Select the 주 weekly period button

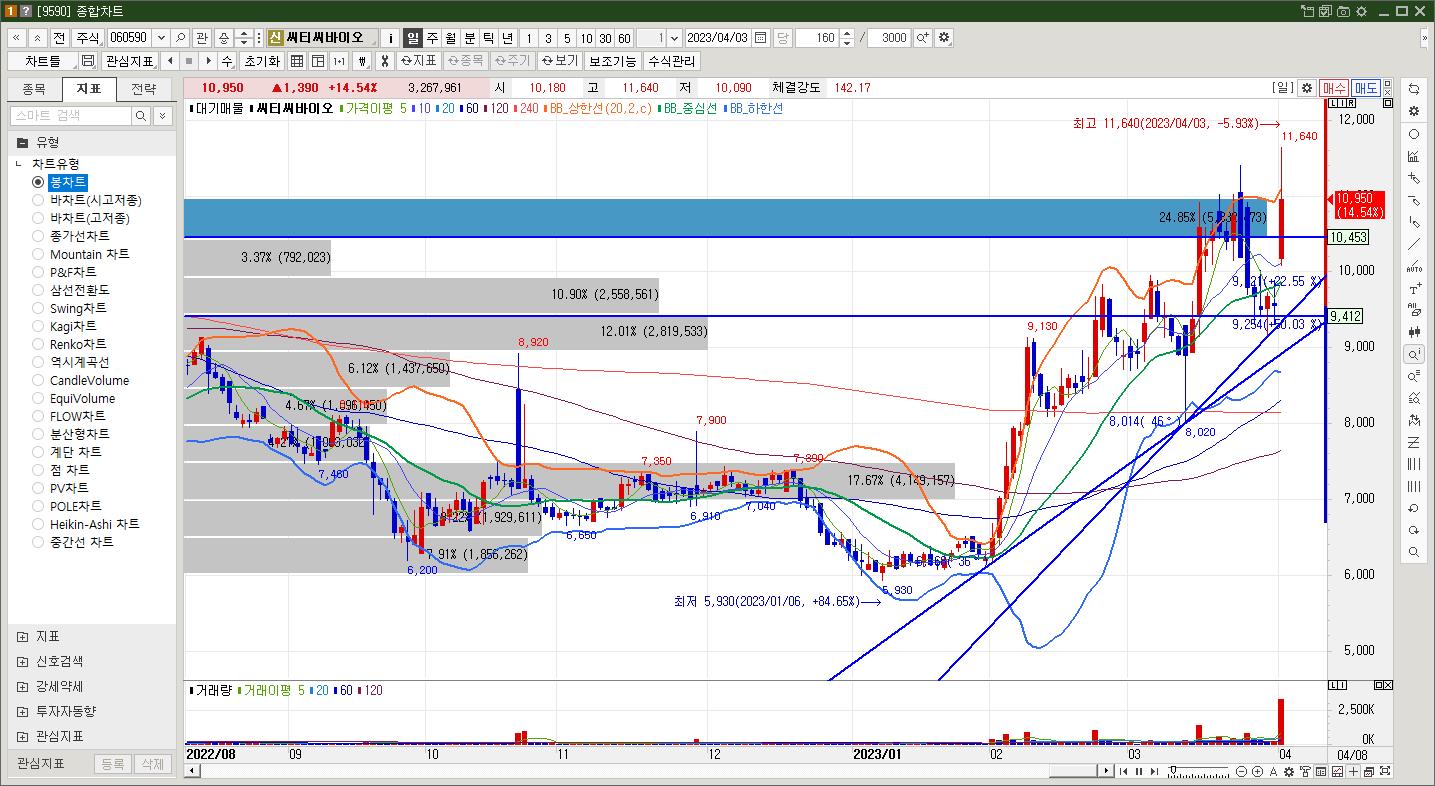432,38
